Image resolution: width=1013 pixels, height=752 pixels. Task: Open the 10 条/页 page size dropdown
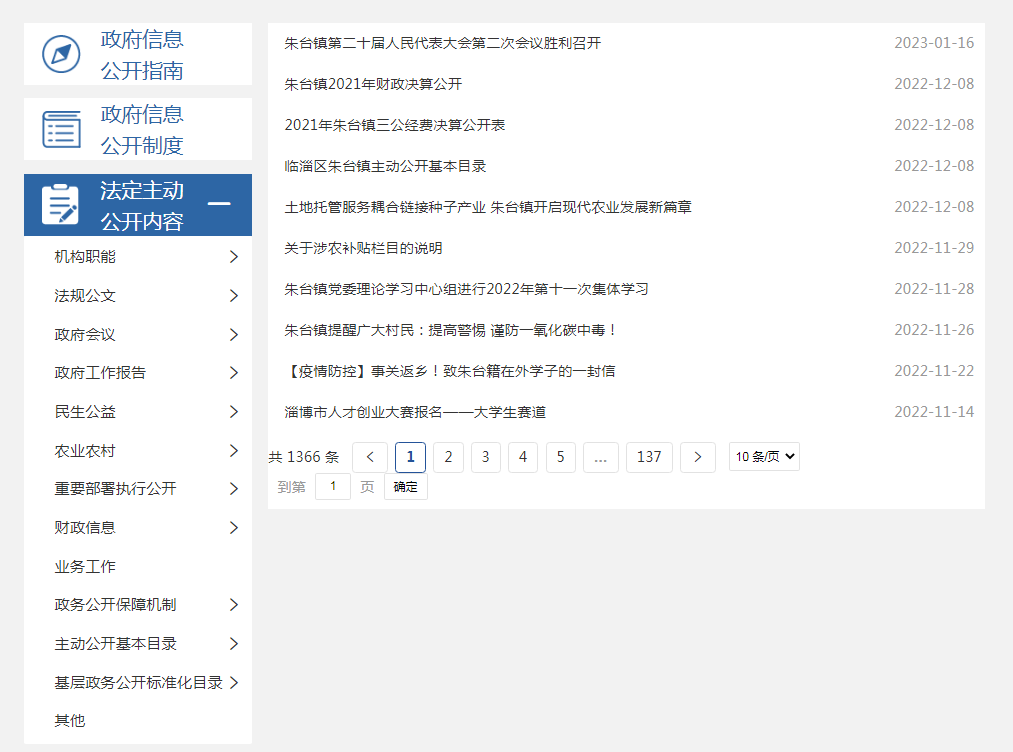[x=764, y=457]
